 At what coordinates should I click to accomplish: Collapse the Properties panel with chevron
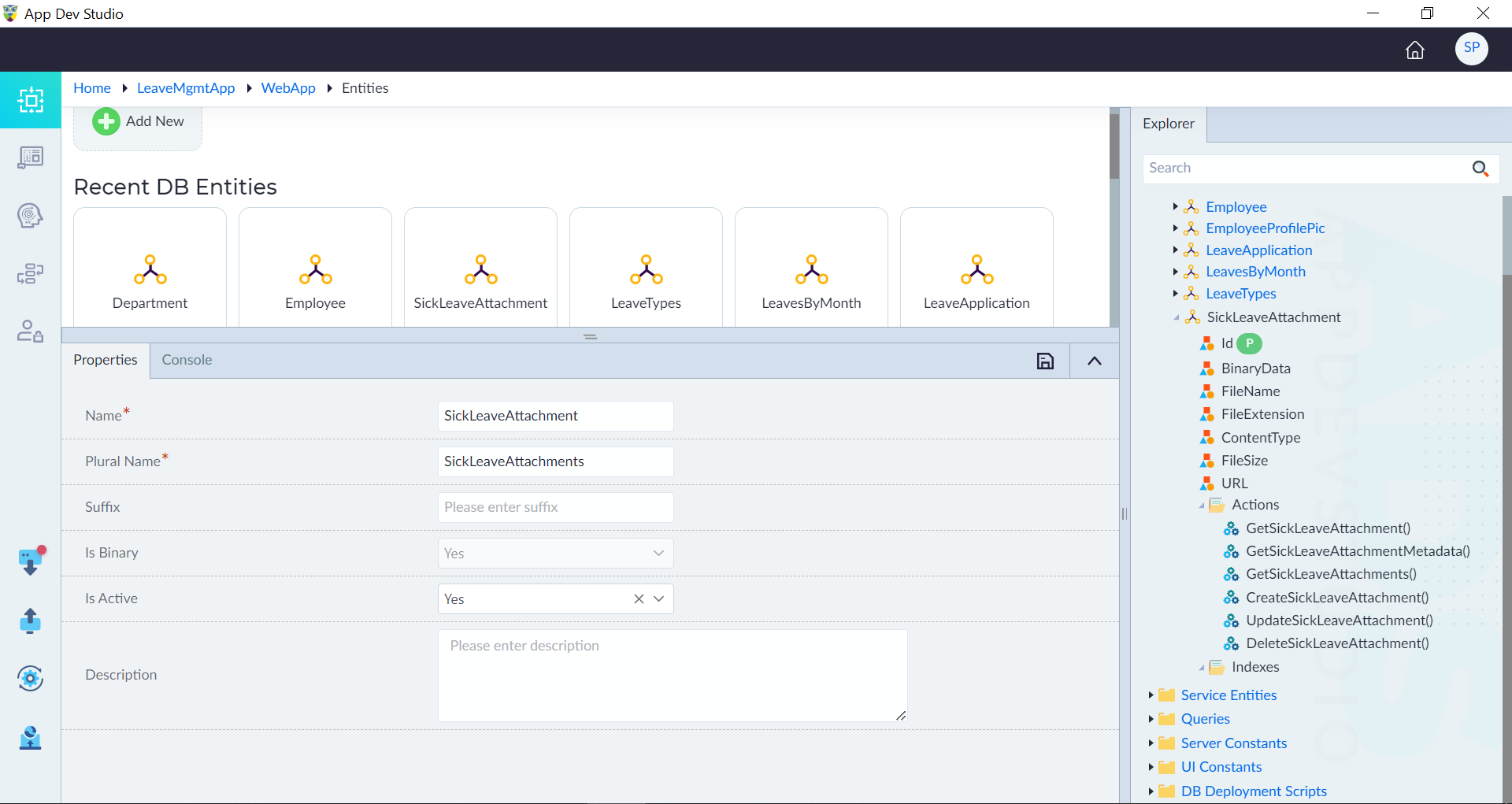tap(1095, 361)
